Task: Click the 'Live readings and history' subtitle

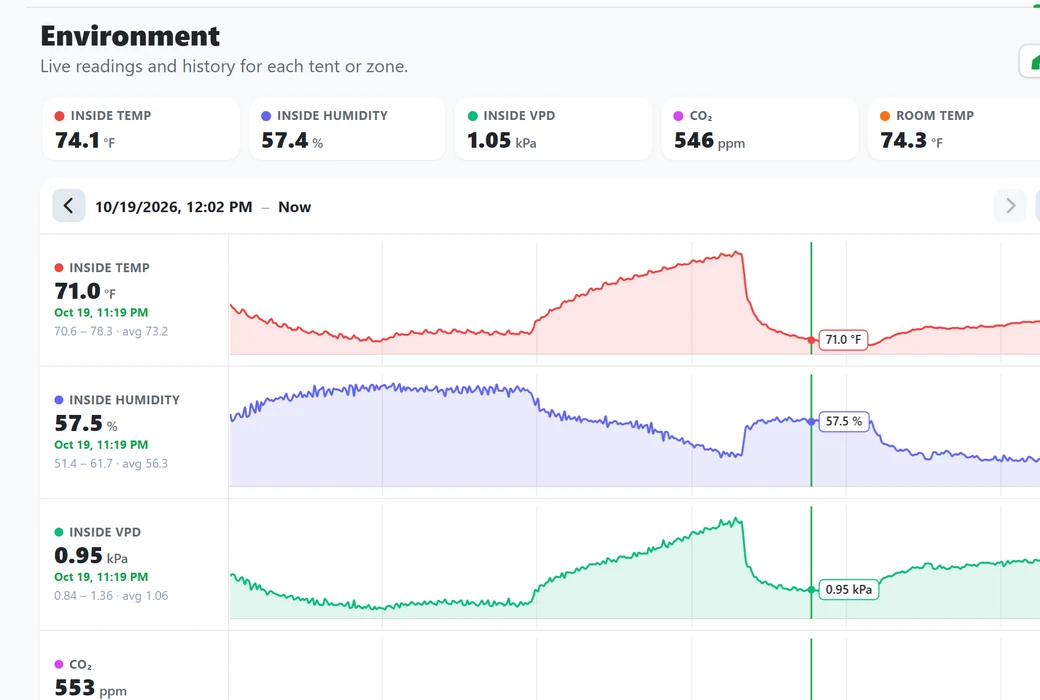Action: (x=224, y=66)
